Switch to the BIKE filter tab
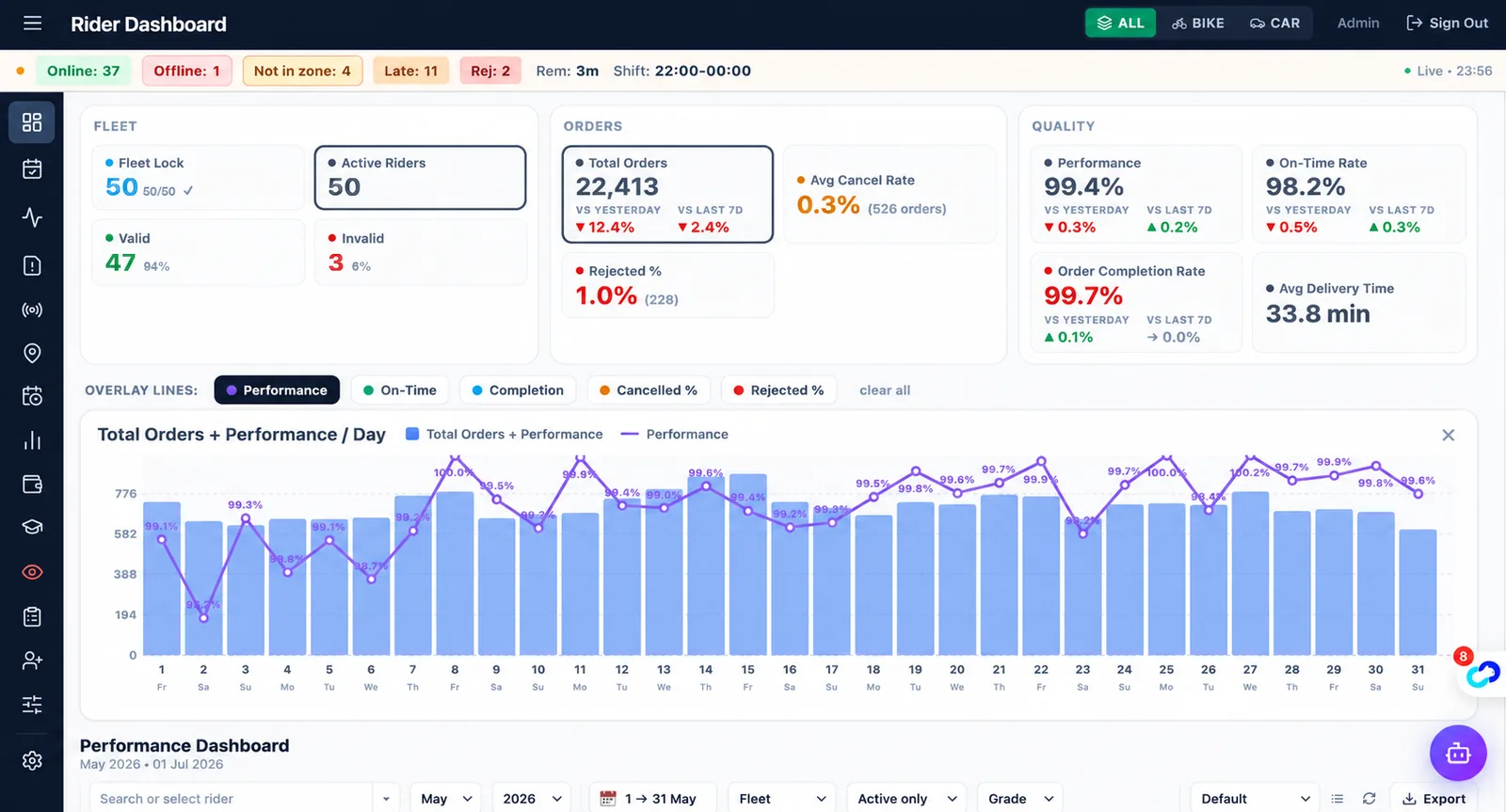The width and height of the screenshot is (1506, 812). [x=1198, y=24]
